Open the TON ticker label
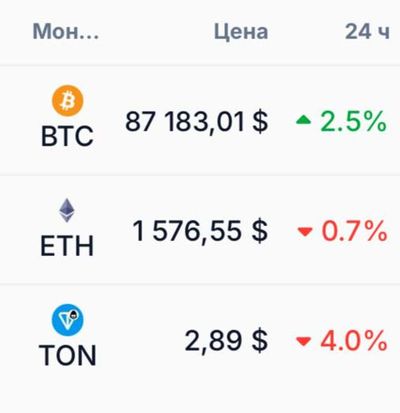 point(68,355)
